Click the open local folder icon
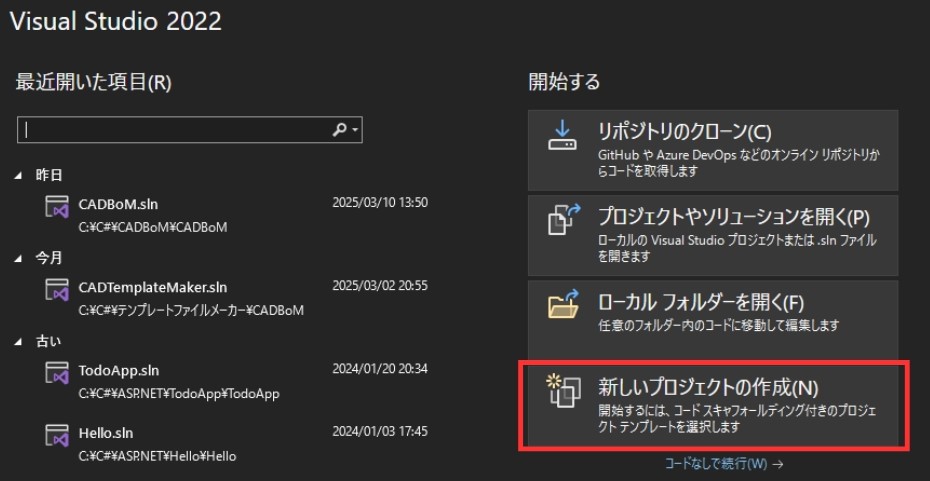This screenshot has height=481, width=930. (563, 304)
